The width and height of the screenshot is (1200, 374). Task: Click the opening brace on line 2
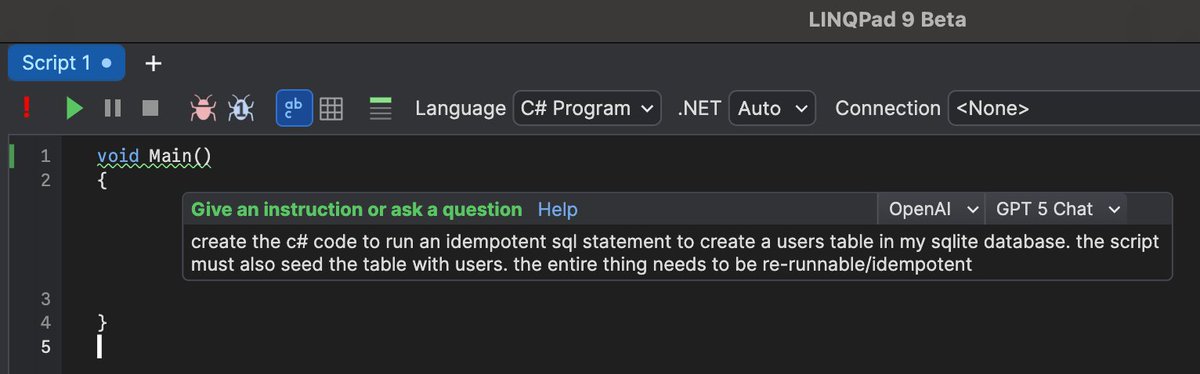102,182
